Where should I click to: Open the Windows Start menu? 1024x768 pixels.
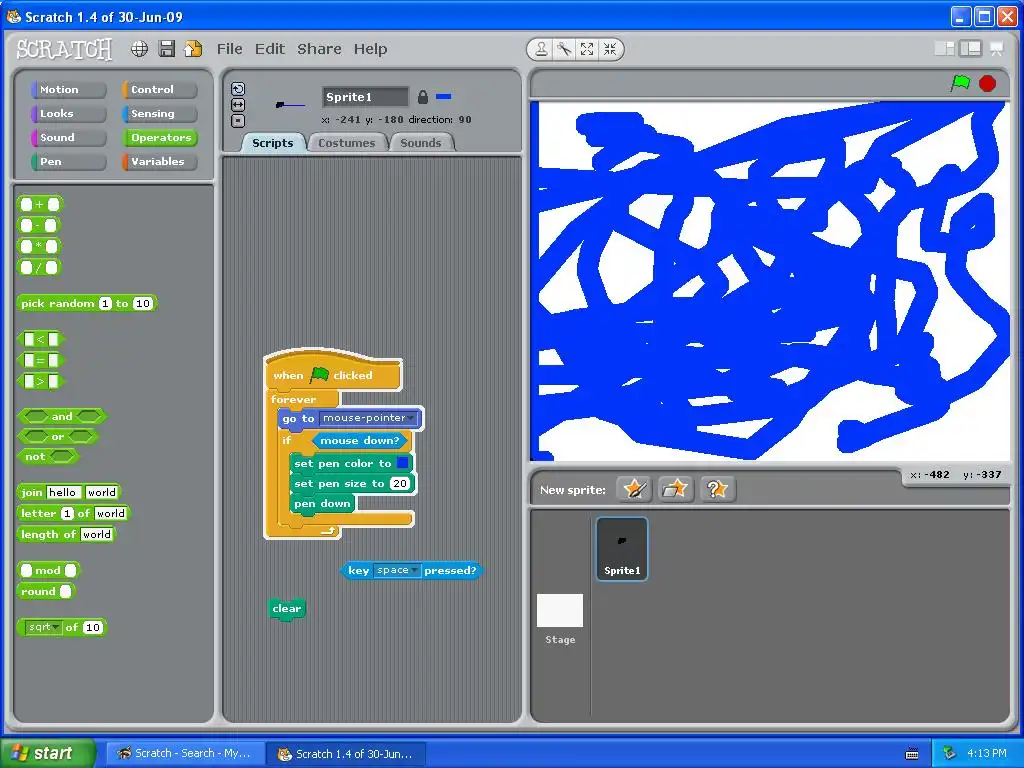tap(48, 753)
